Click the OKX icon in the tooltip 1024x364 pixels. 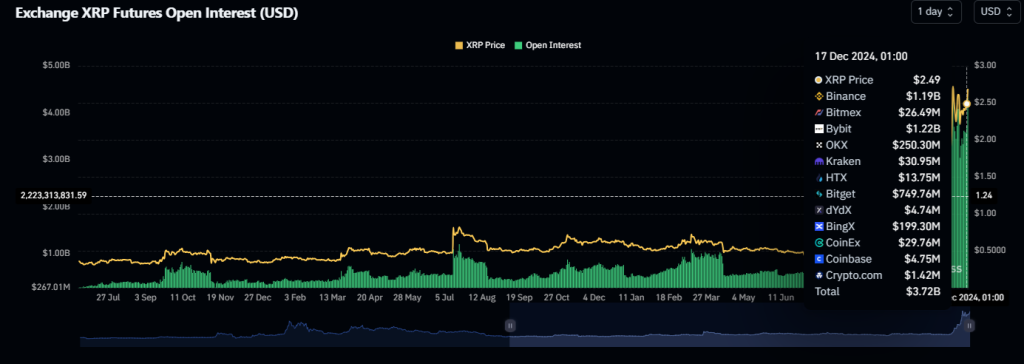(x=819, y=145)
